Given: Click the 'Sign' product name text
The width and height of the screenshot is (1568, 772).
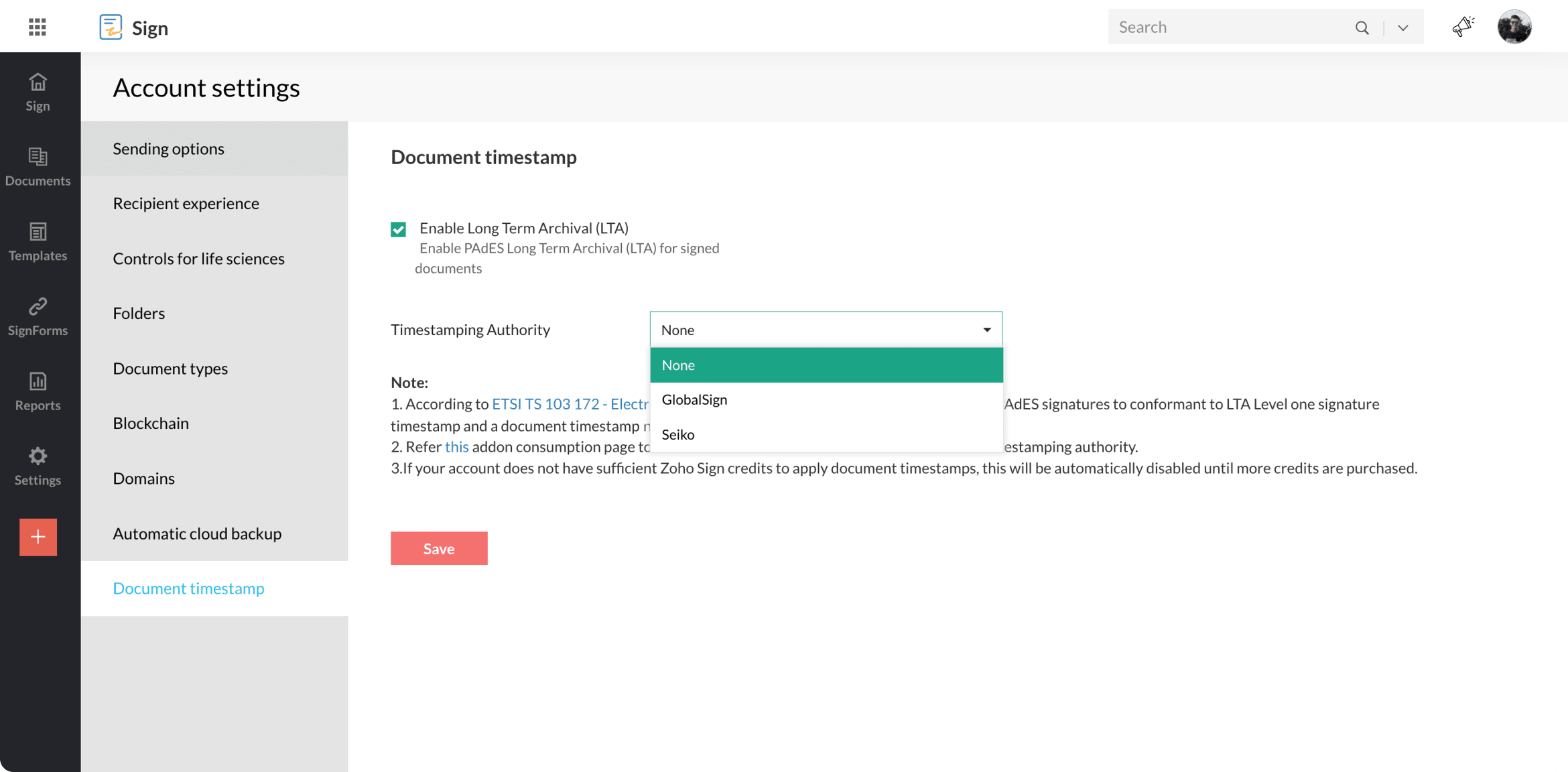Looking at the screenshot, I should tap(150, 28).
